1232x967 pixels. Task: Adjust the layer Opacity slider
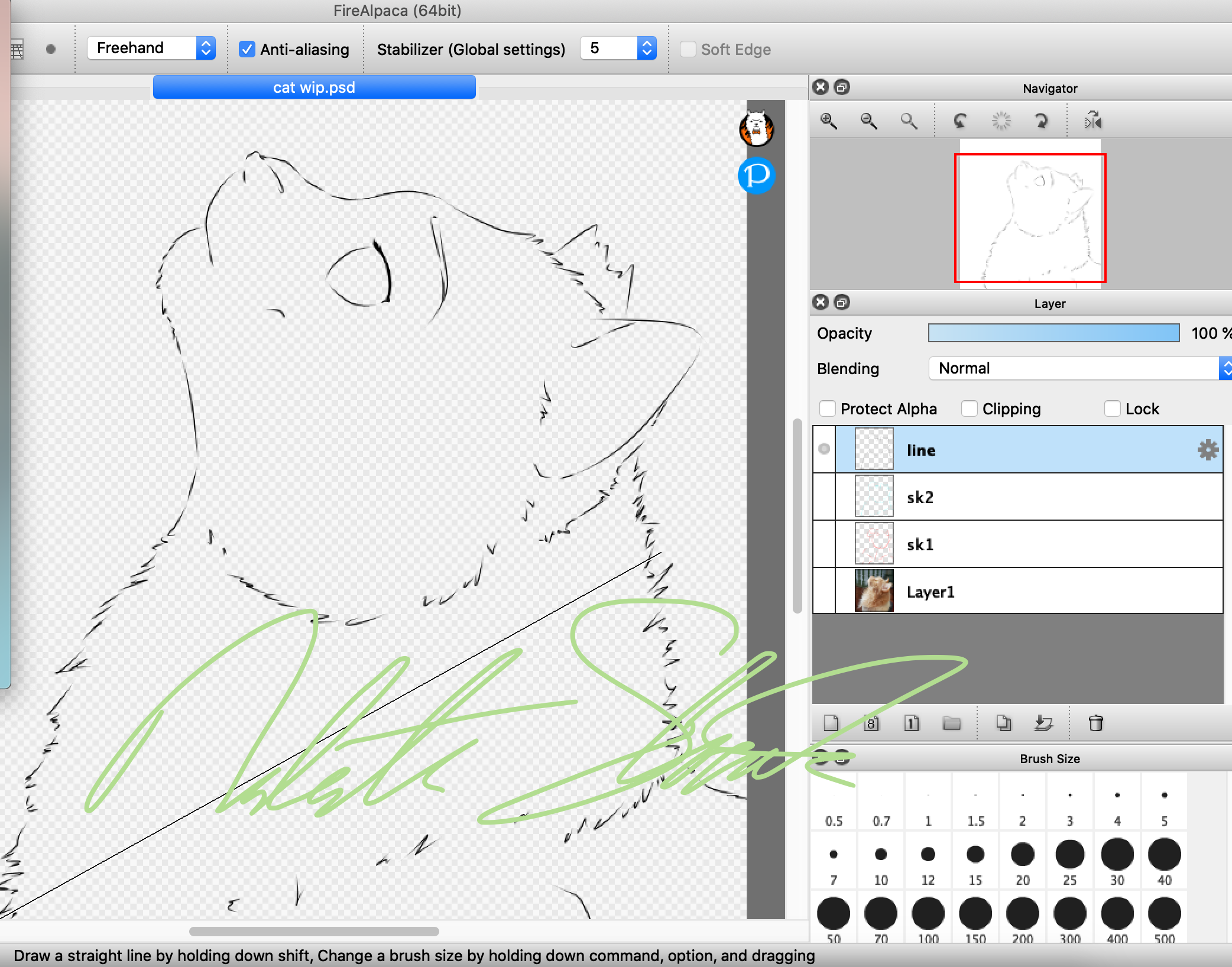[1053, 333]
